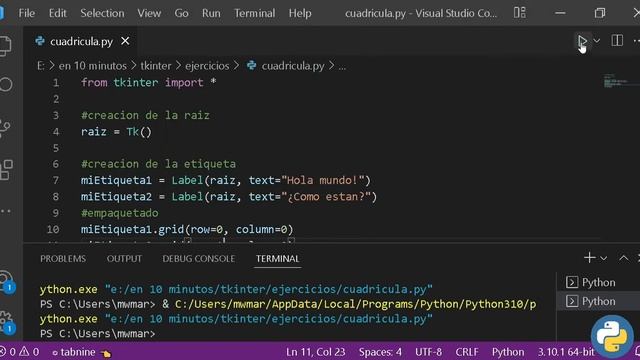Open the Search view in activity bar

(x=6, y=84)
